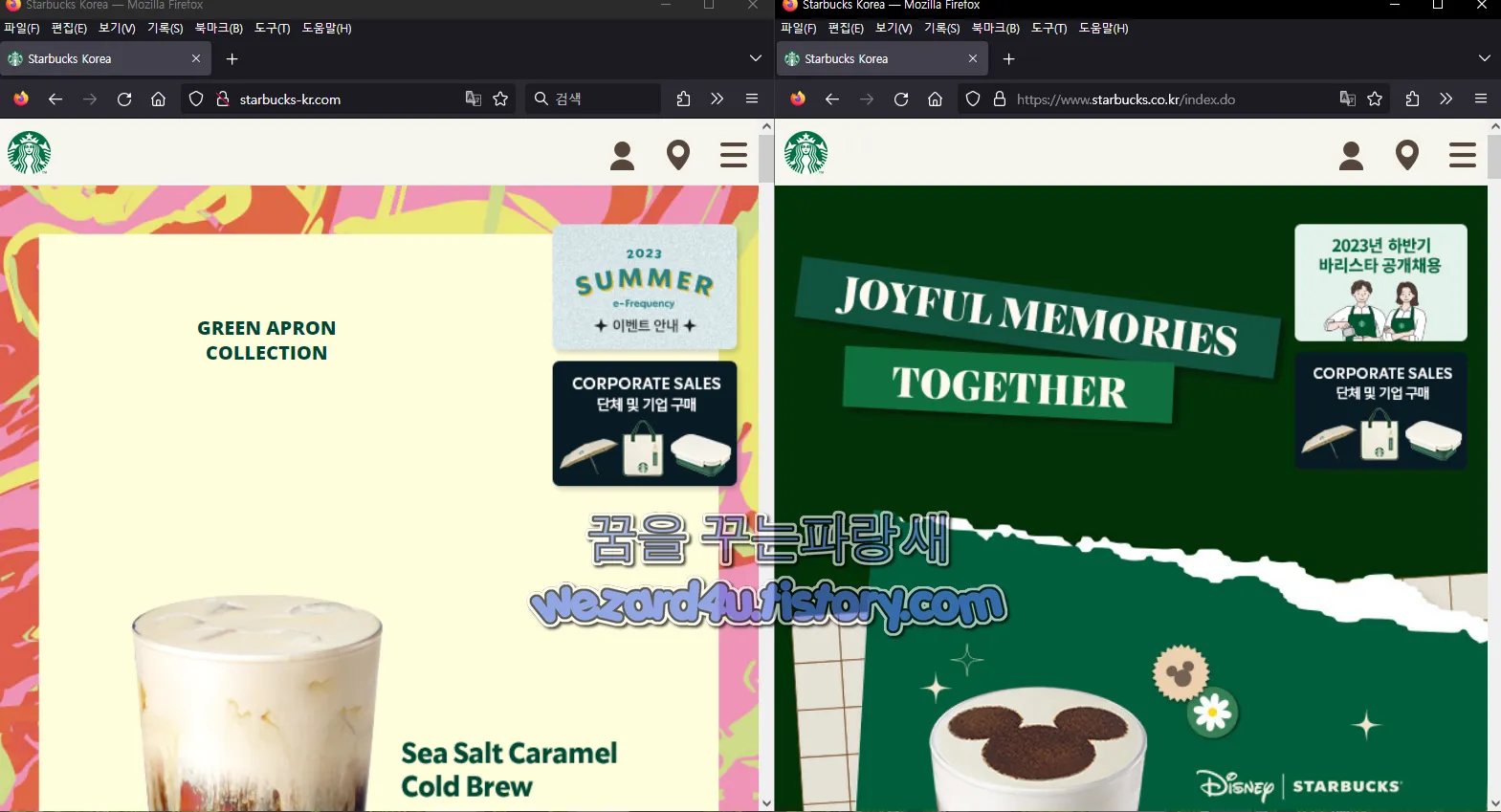
Task: Open new tab in left window
Action: (x=232, y=58)
